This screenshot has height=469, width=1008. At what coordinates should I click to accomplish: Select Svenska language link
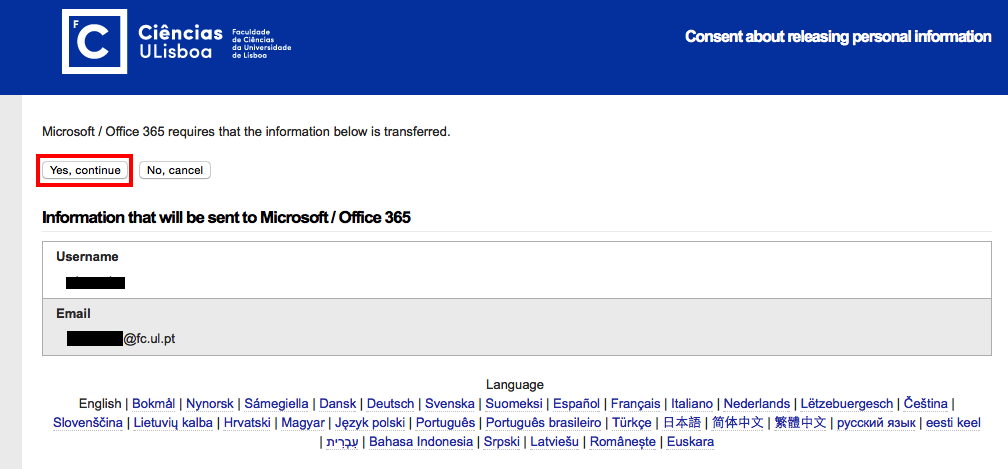pyautogui.click(x=449, y=403)
